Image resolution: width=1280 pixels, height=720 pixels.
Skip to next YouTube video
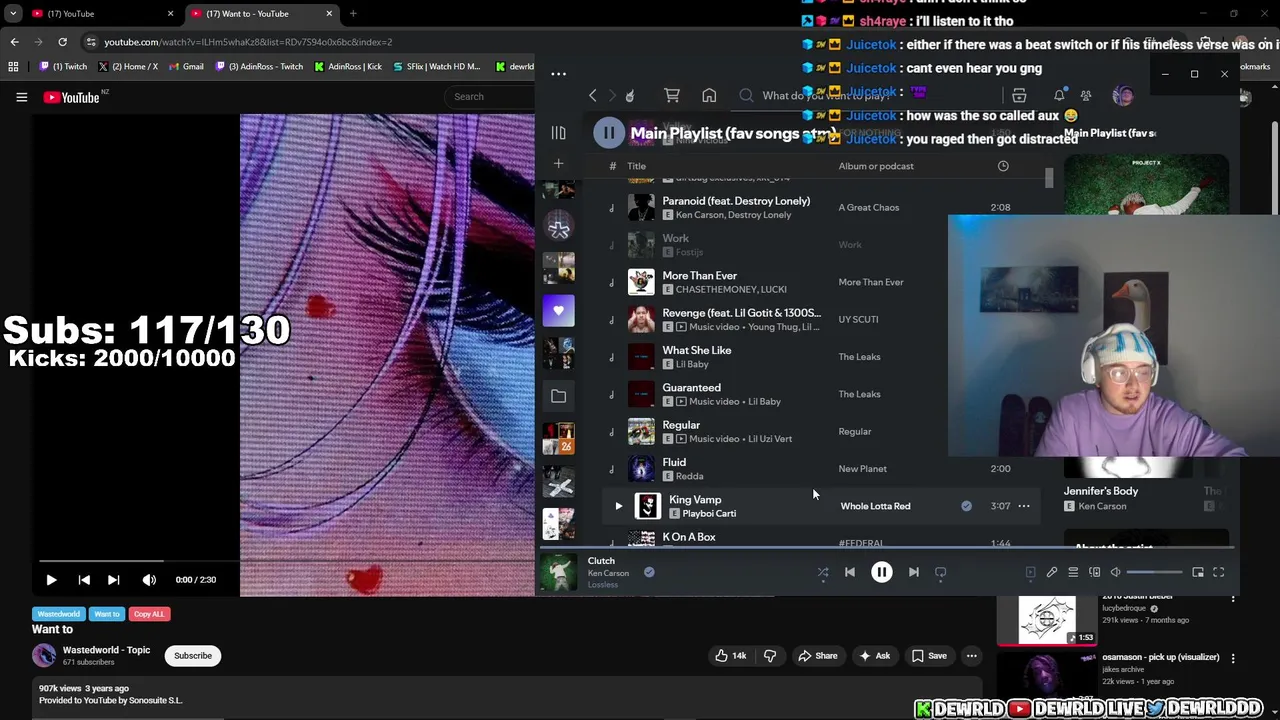113,580
